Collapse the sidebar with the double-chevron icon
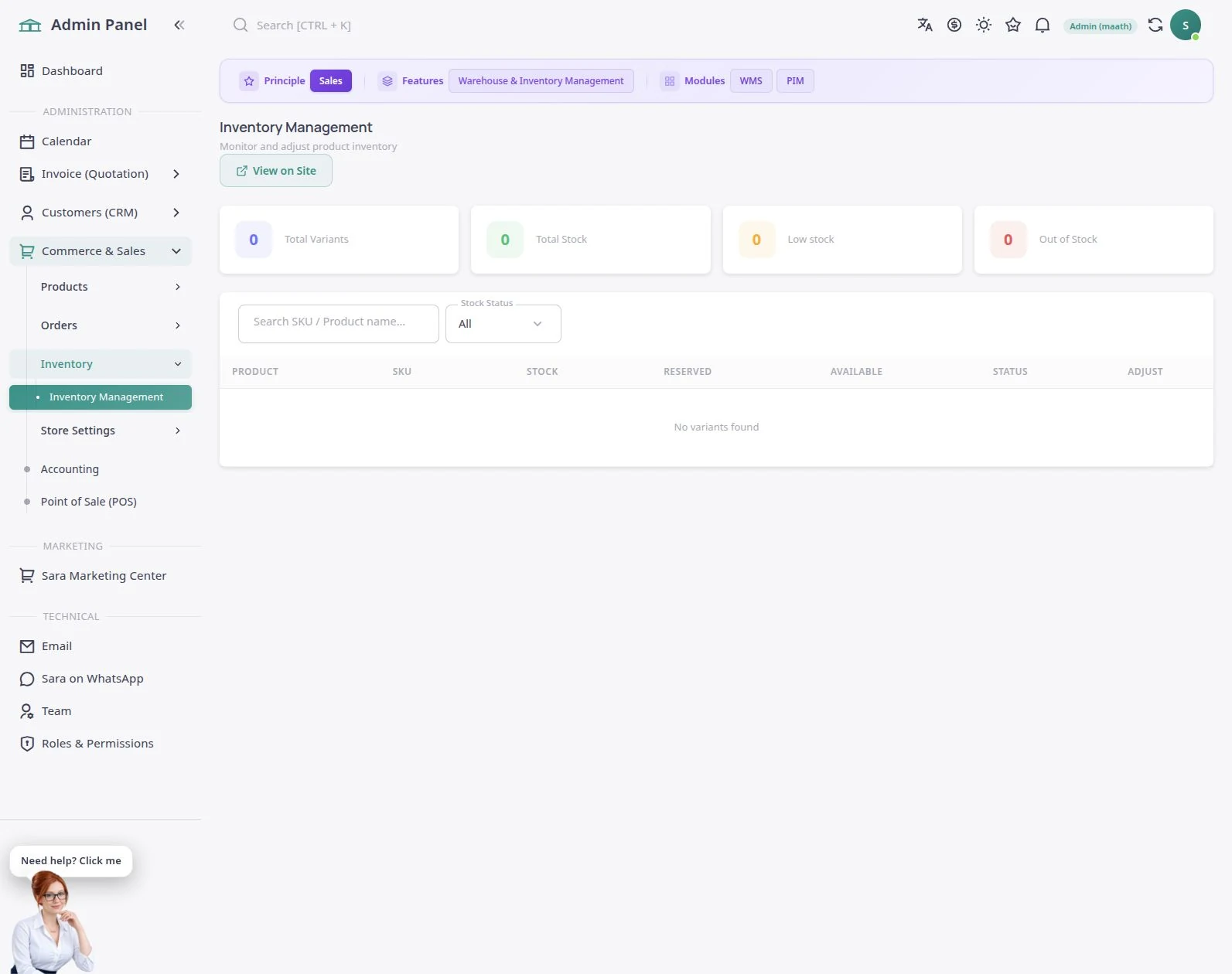This screenshot has width=1232, height=974. point(179,25)
